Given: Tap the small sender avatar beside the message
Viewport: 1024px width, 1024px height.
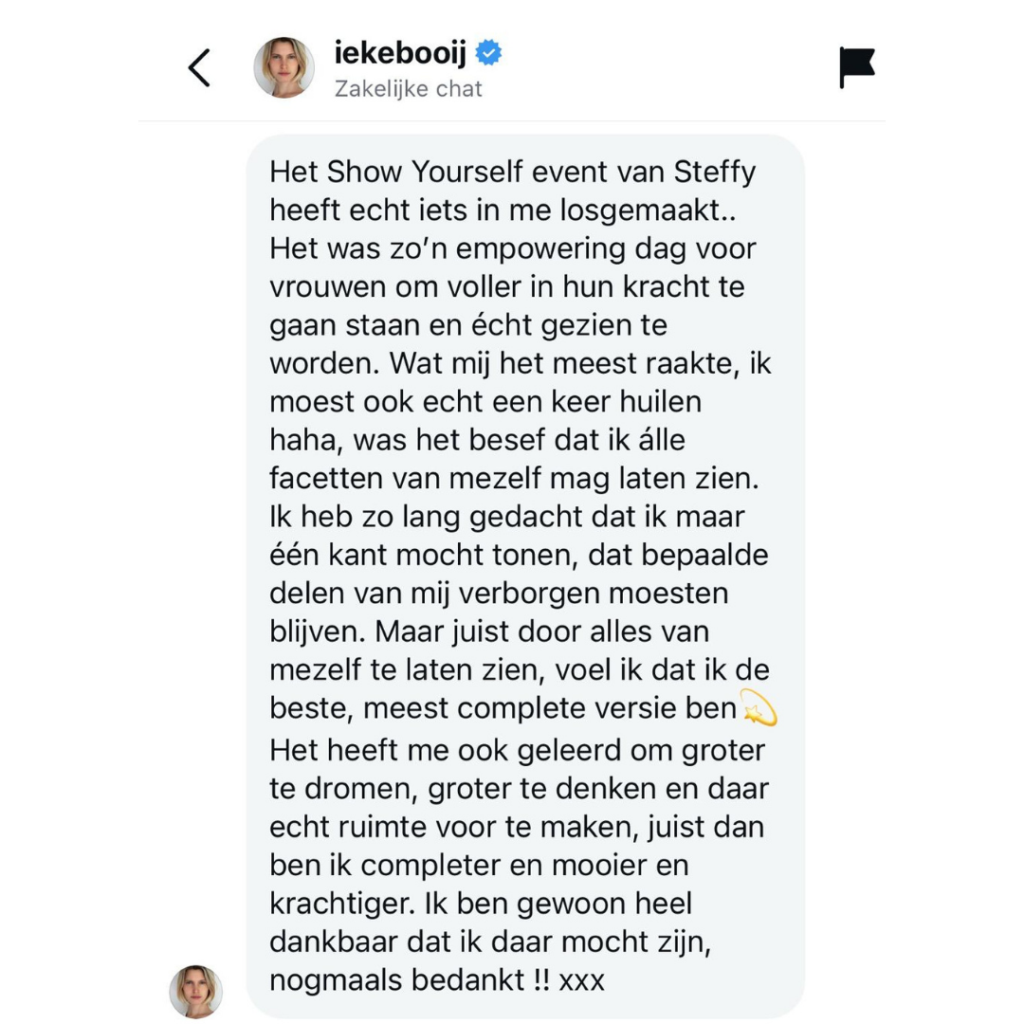Looking at the screenshot, I should [196, 991].
